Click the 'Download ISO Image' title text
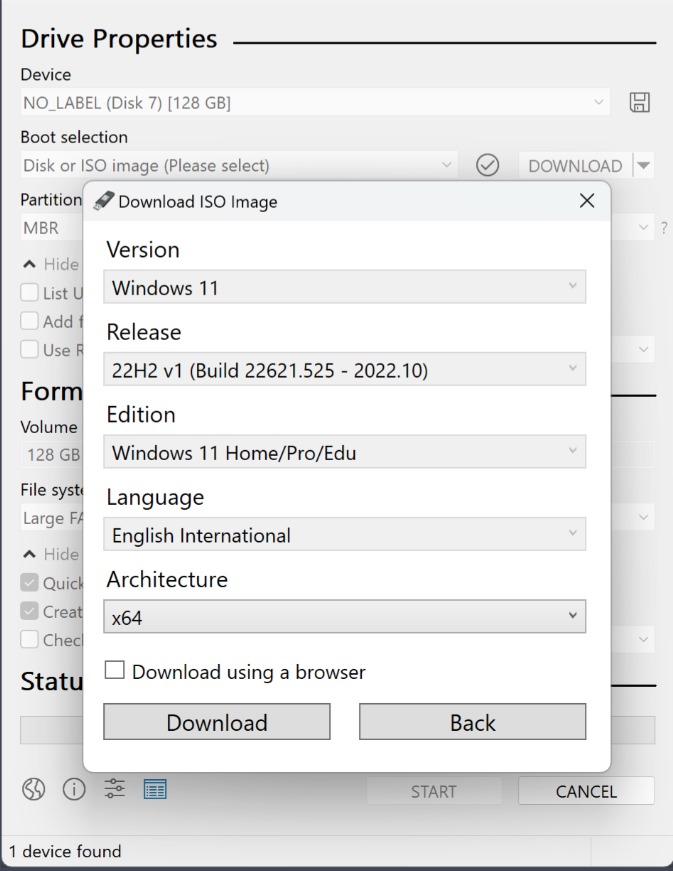 point(198,201)
